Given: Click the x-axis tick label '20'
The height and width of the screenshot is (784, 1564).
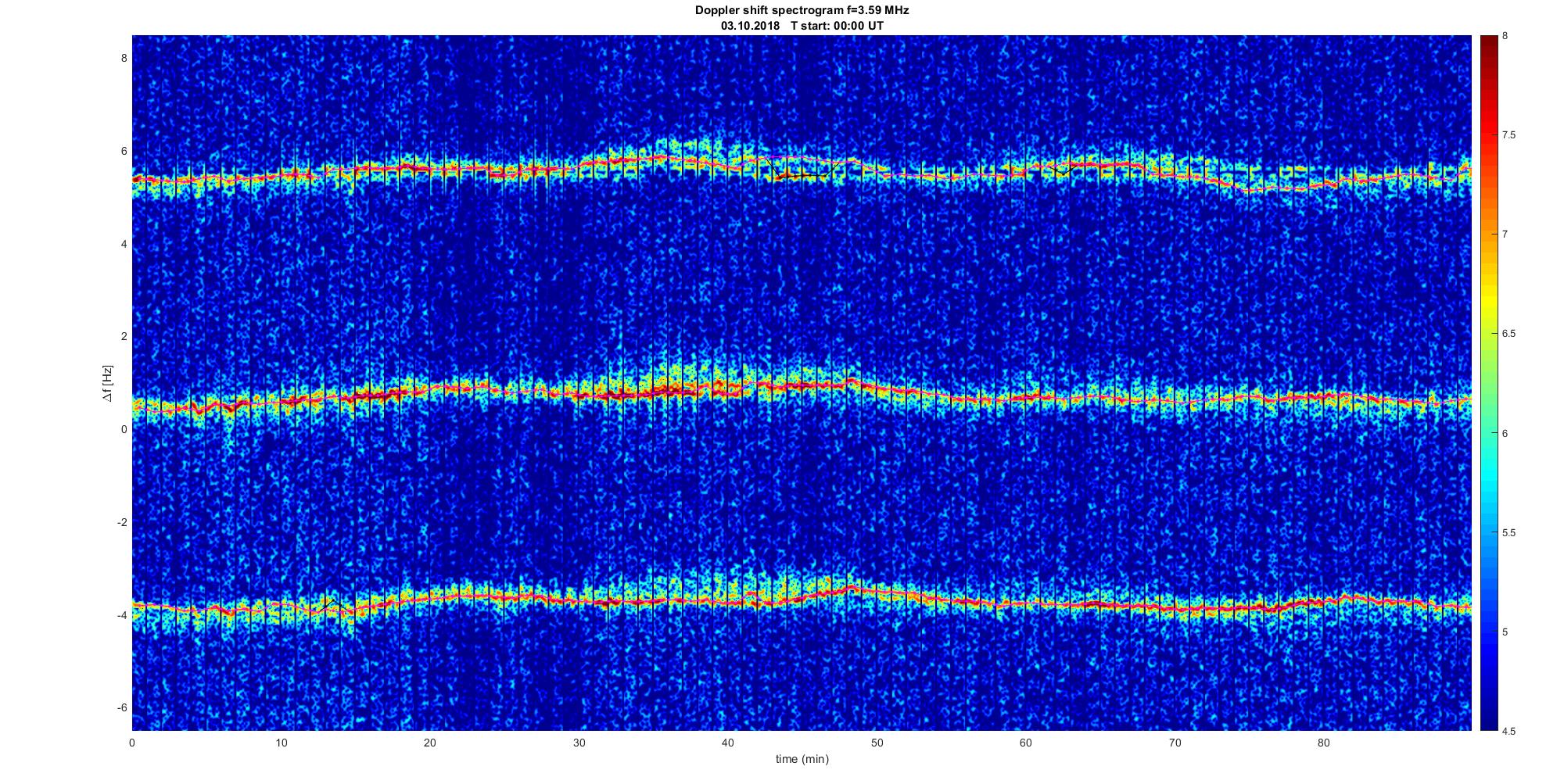Looking at the screenshot, I should click(430, 742).
